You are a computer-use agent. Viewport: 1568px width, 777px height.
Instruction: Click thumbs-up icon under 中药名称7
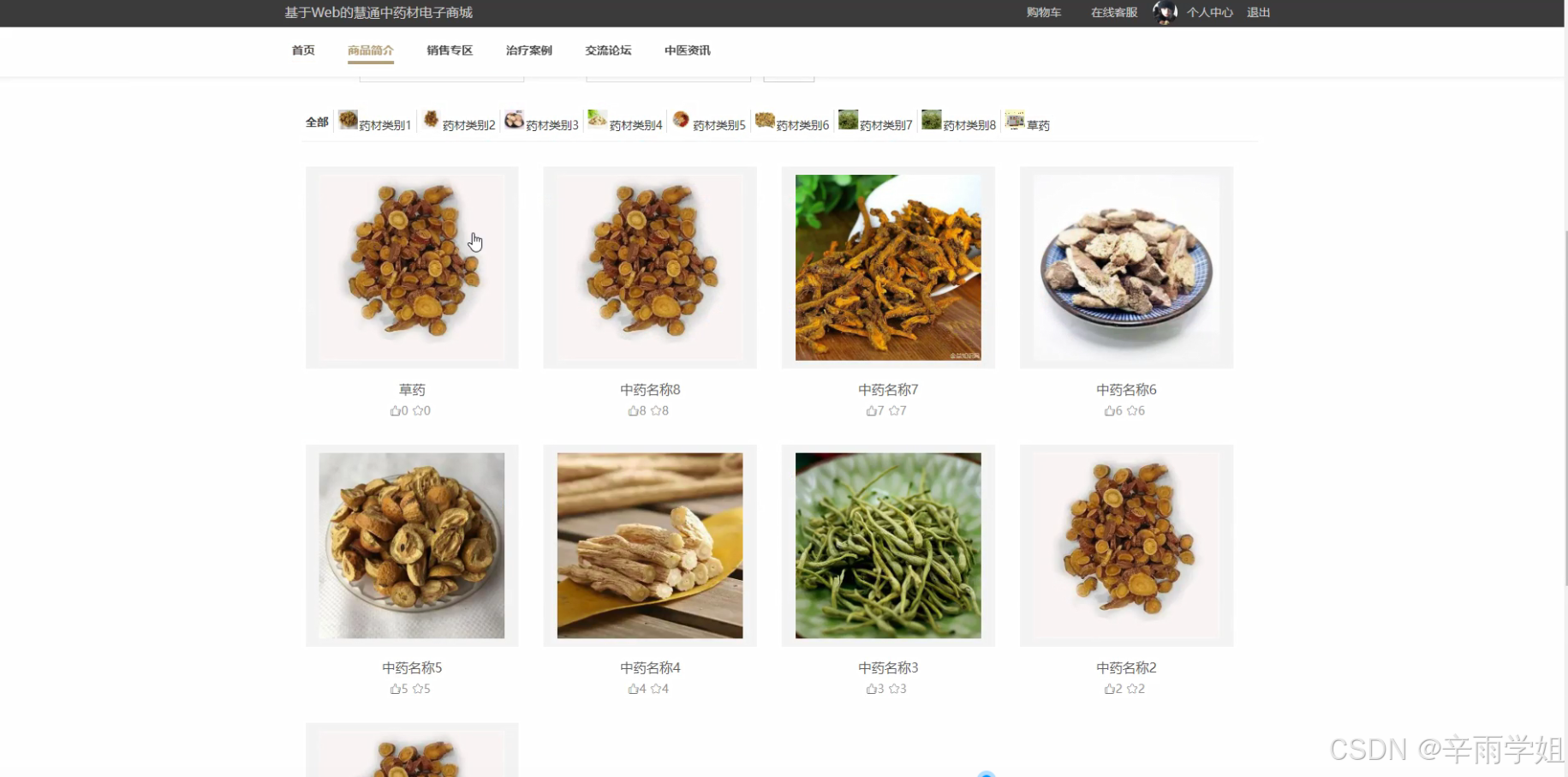(x=871, y=410)
